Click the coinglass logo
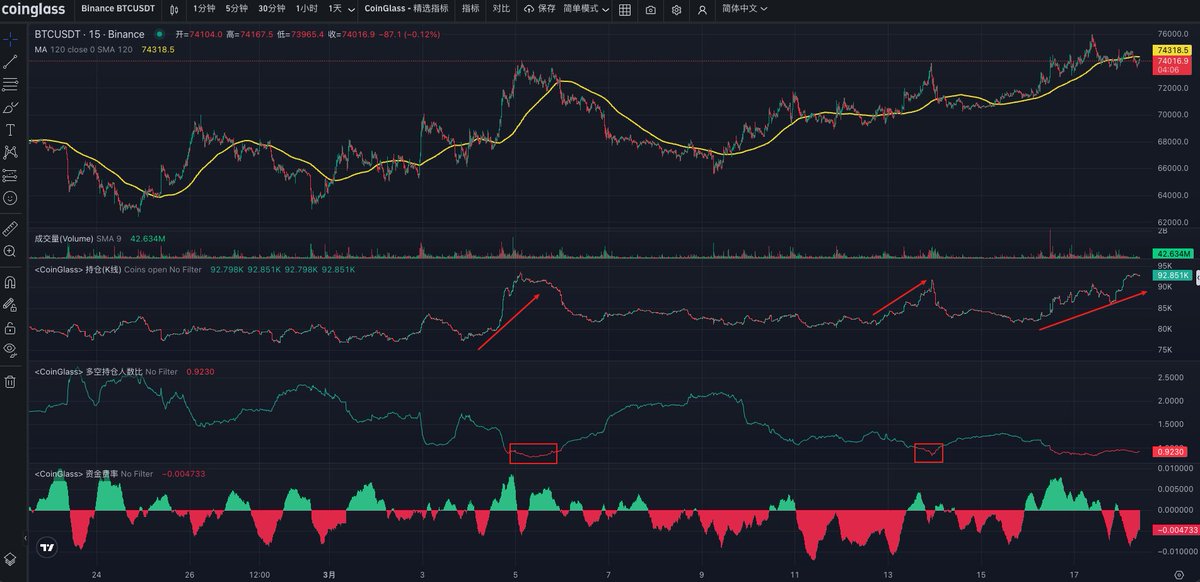The height and width of the screenshot is (582, 1200). 35,9
